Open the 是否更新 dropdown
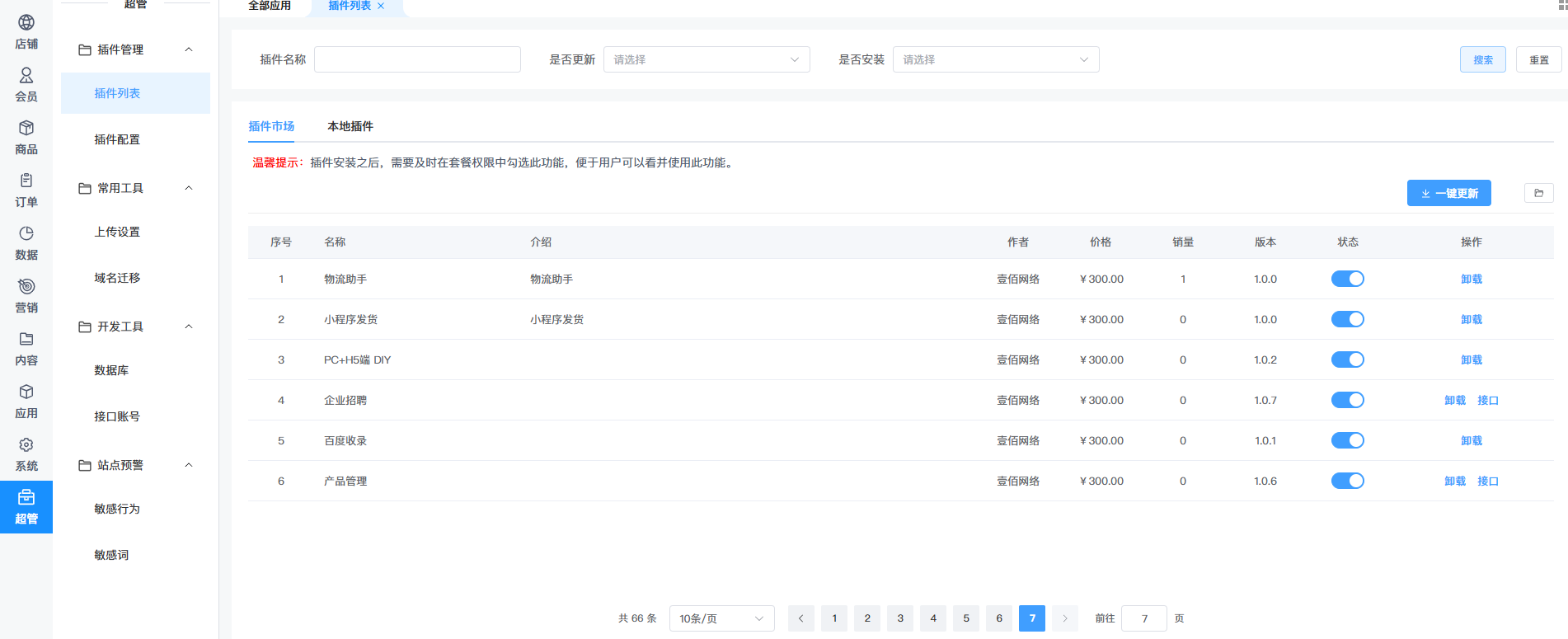The width and height of the screenshot is (1568, 639). pyautogui.click(x=707, y=59)
